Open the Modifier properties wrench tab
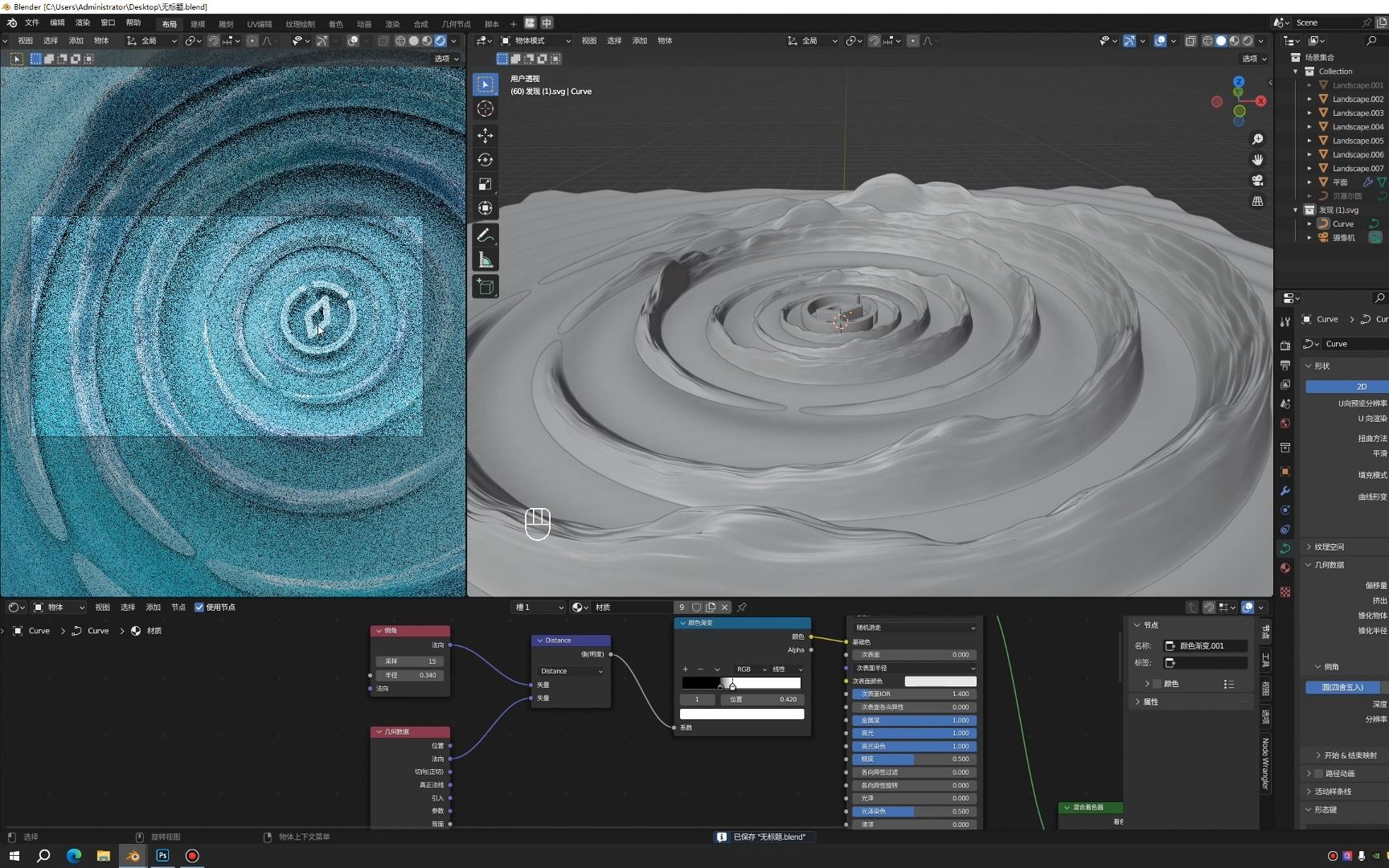1389x868 pixels. pyautogui.click(x=1285, y=490)
